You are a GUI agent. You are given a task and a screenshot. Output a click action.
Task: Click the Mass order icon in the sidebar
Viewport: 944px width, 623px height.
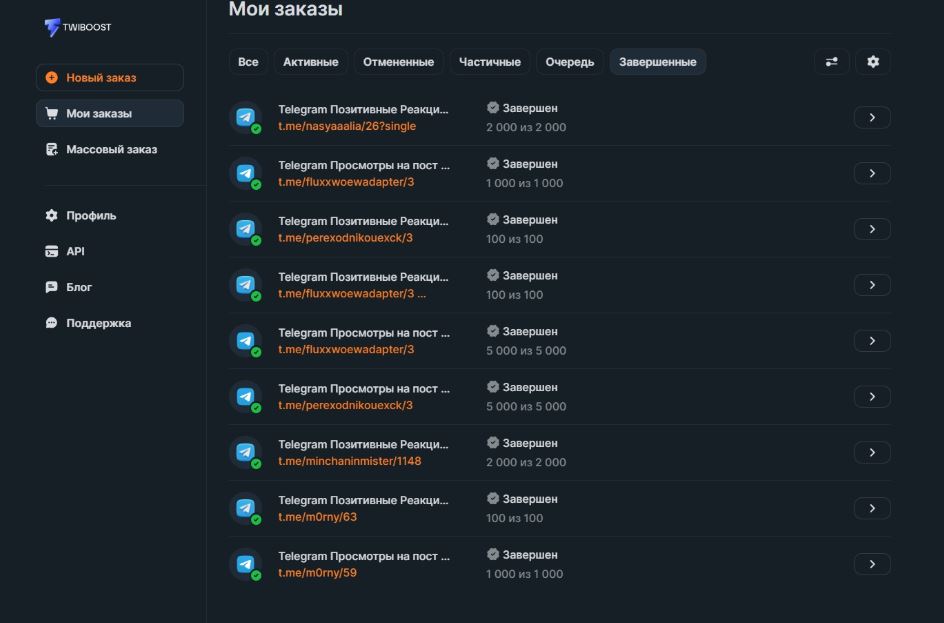coord(52,150)
